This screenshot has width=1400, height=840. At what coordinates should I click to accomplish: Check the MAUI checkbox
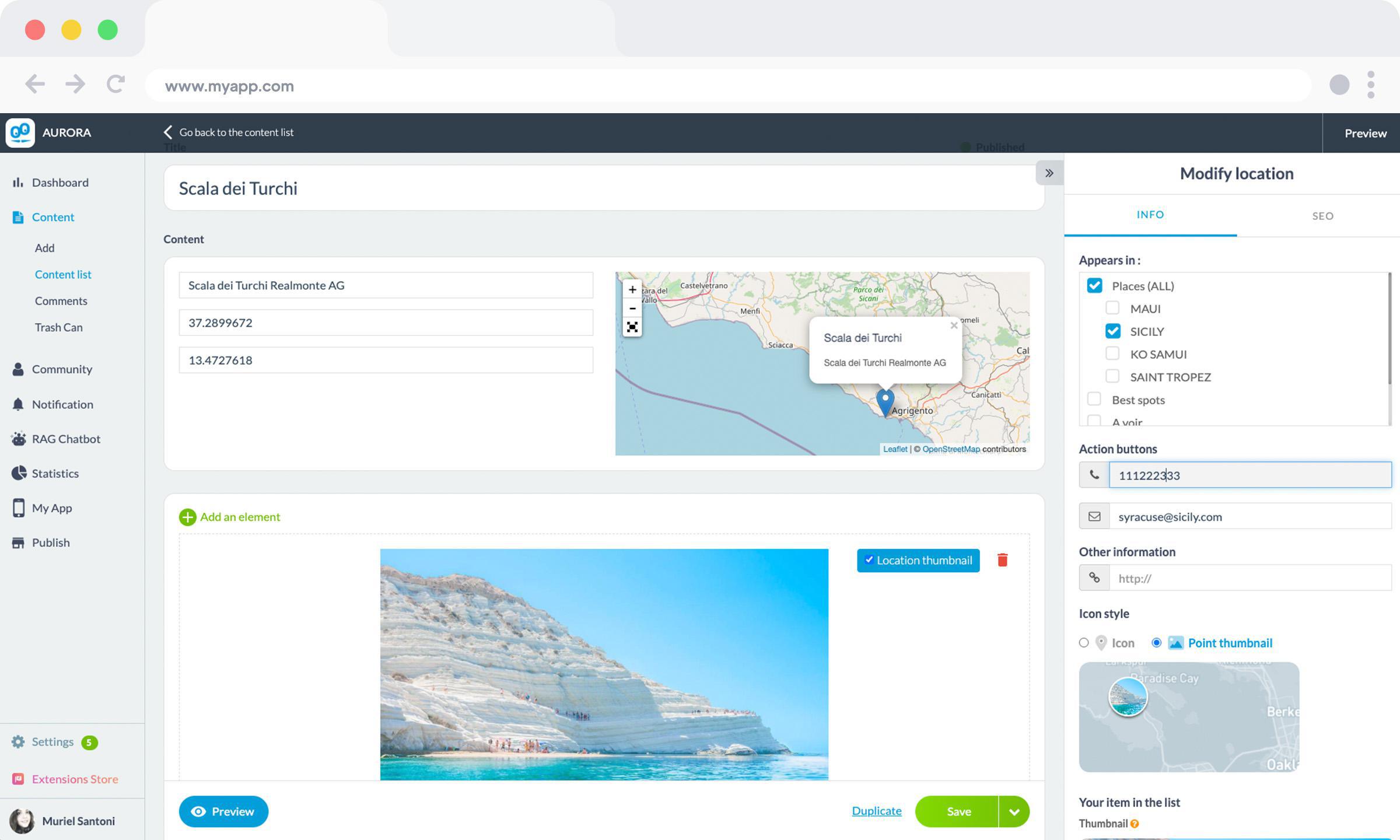click(x=1112, y=308)
